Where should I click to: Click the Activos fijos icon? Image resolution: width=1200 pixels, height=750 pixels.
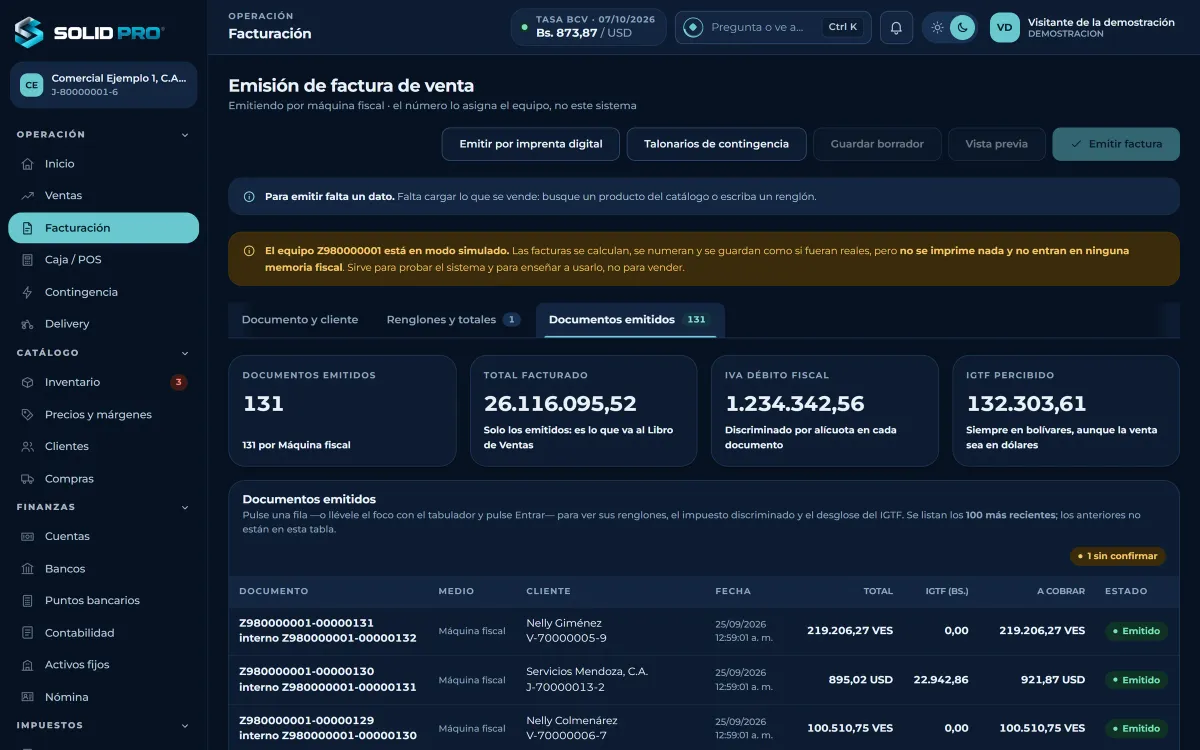[x=27, y=665]
